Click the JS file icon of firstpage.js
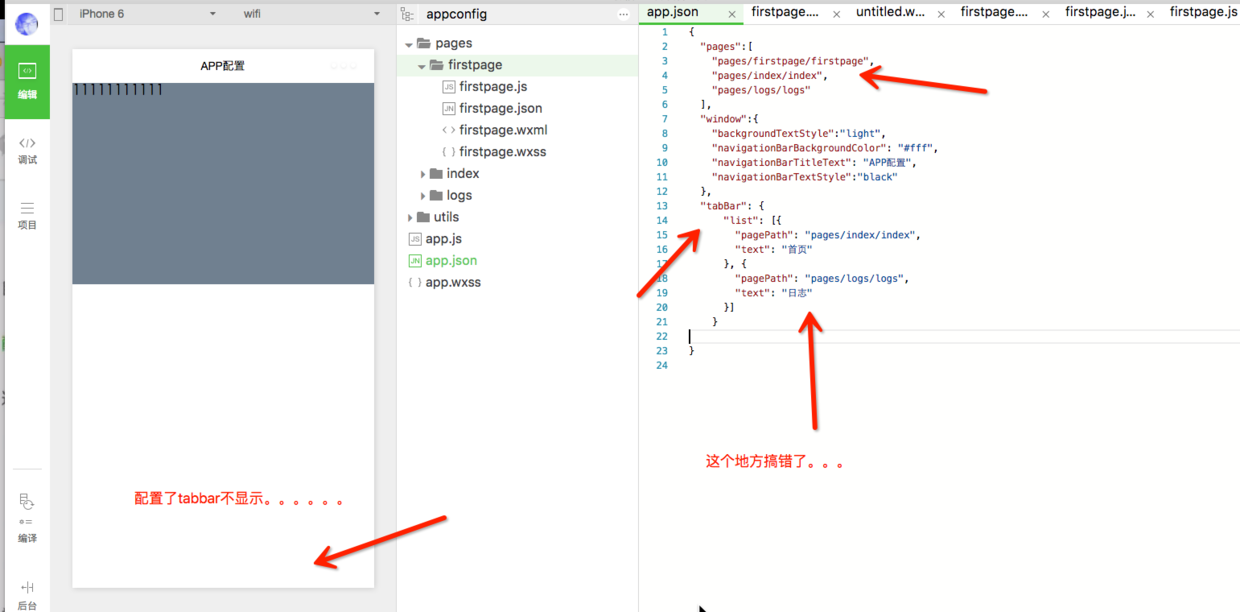The image size is (1240, 612). [x=449, y=87]
